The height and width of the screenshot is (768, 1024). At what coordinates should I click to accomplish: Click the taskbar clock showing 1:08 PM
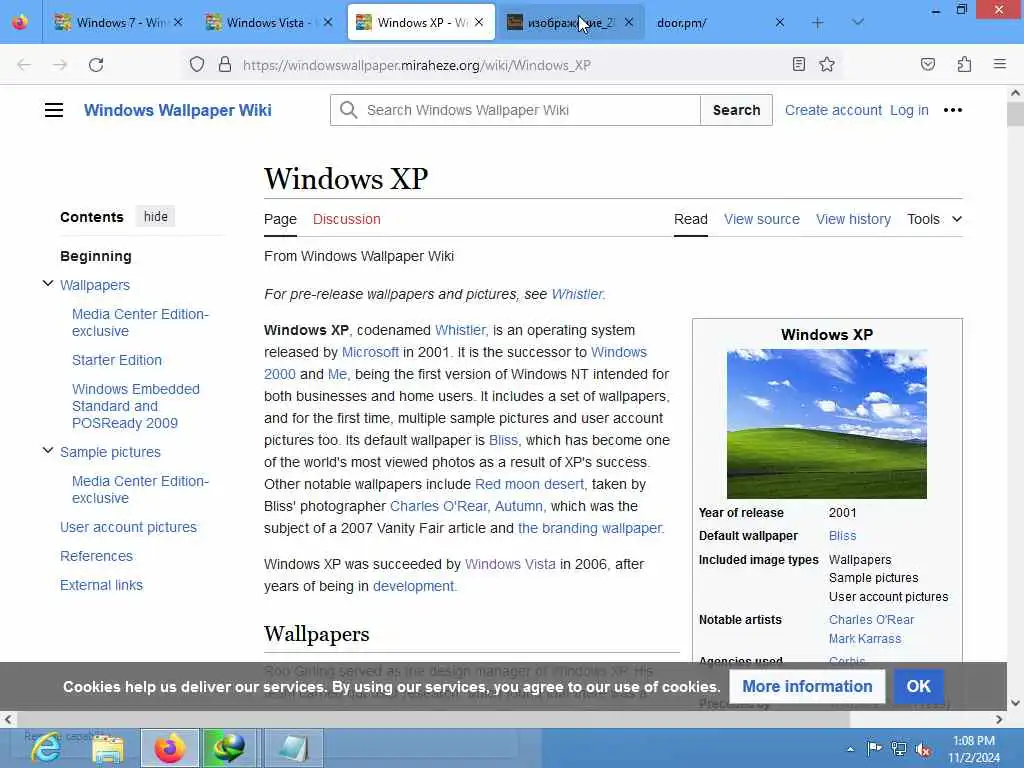[973, 749]
